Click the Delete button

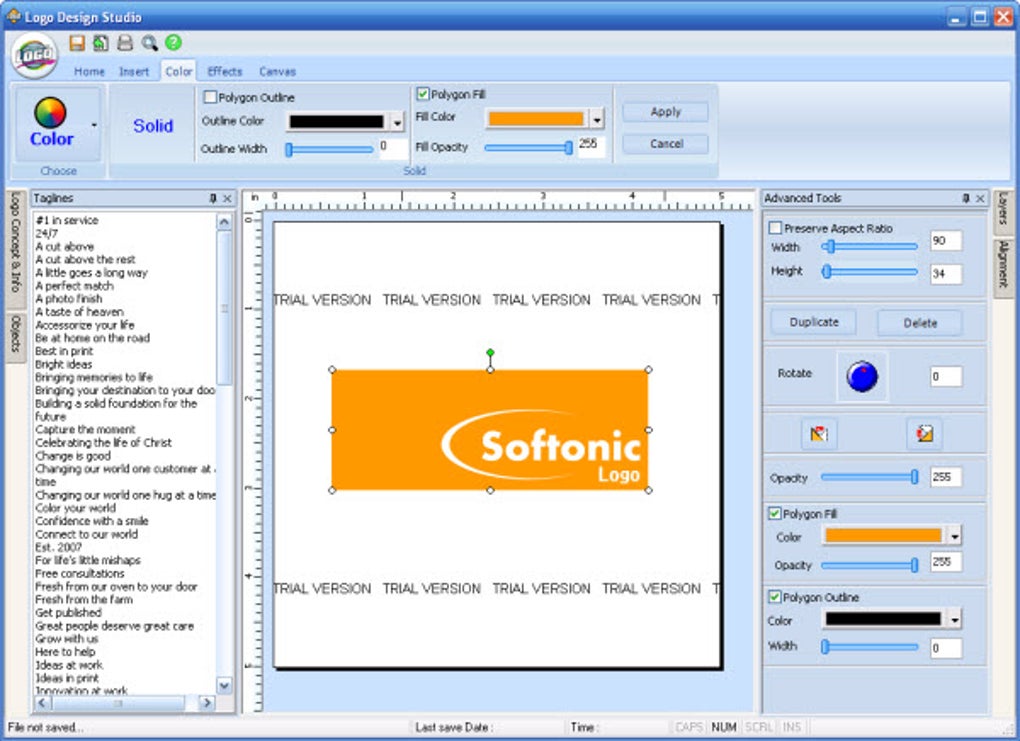(920, 323)
